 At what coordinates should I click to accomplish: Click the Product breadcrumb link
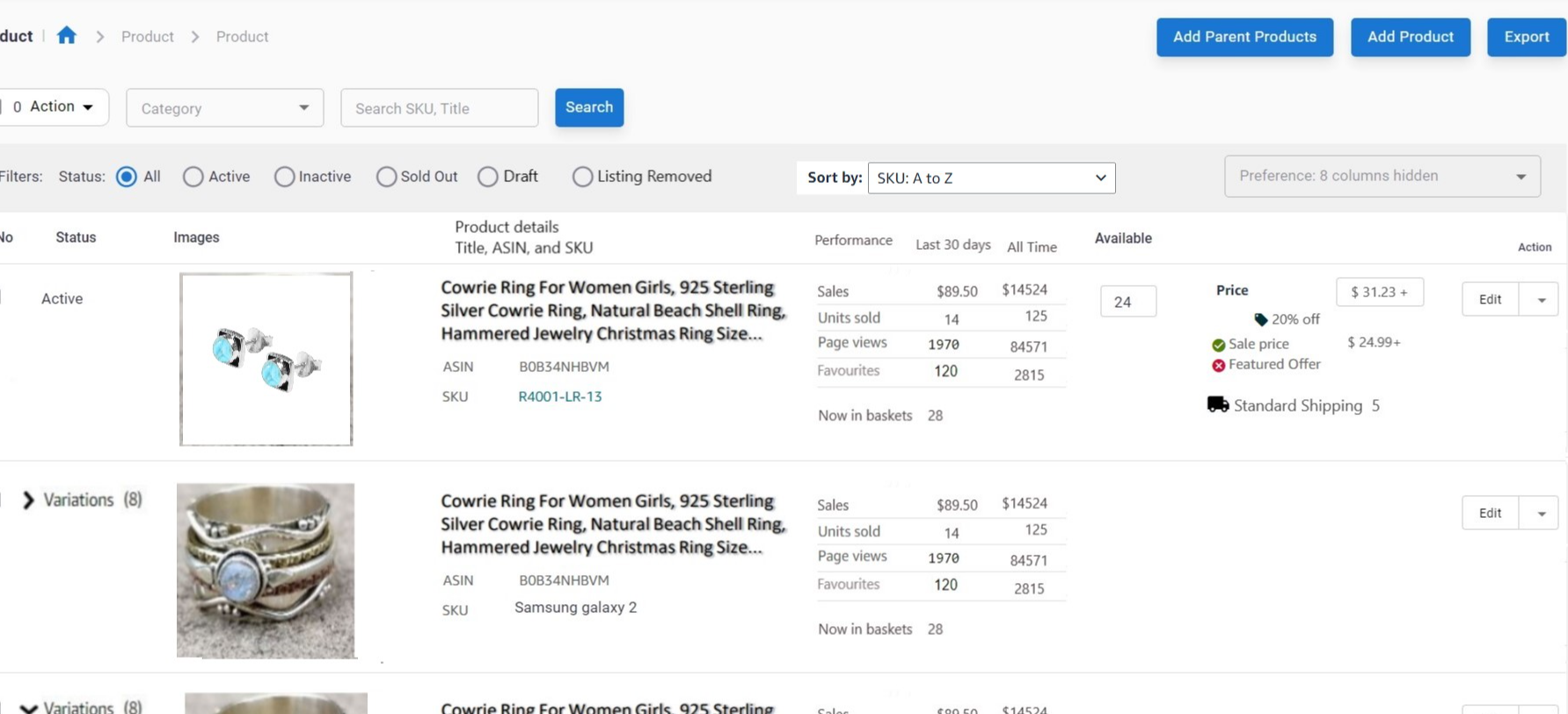pyautogui.click(x=147, y=37)
